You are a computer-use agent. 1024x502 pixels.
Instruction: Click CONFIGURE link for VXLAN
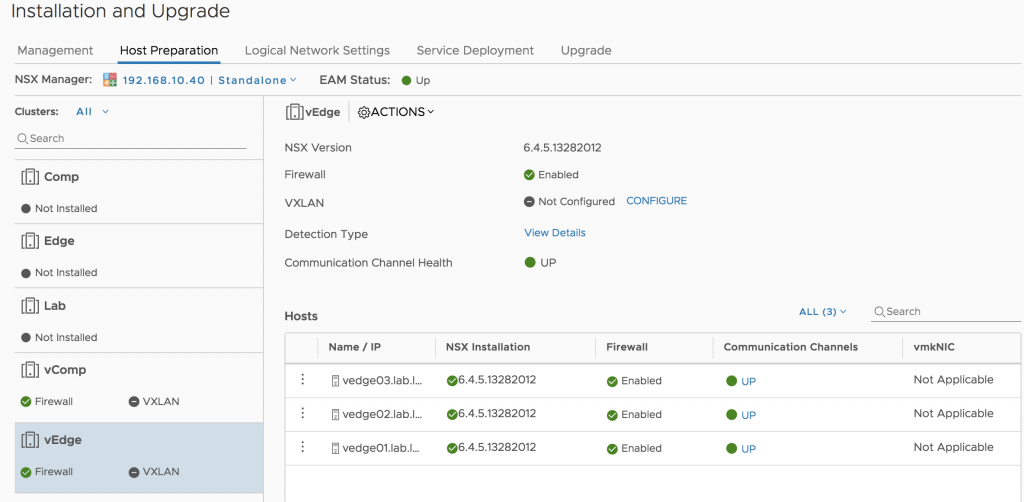pyautogui.click(x=656, y=201)
